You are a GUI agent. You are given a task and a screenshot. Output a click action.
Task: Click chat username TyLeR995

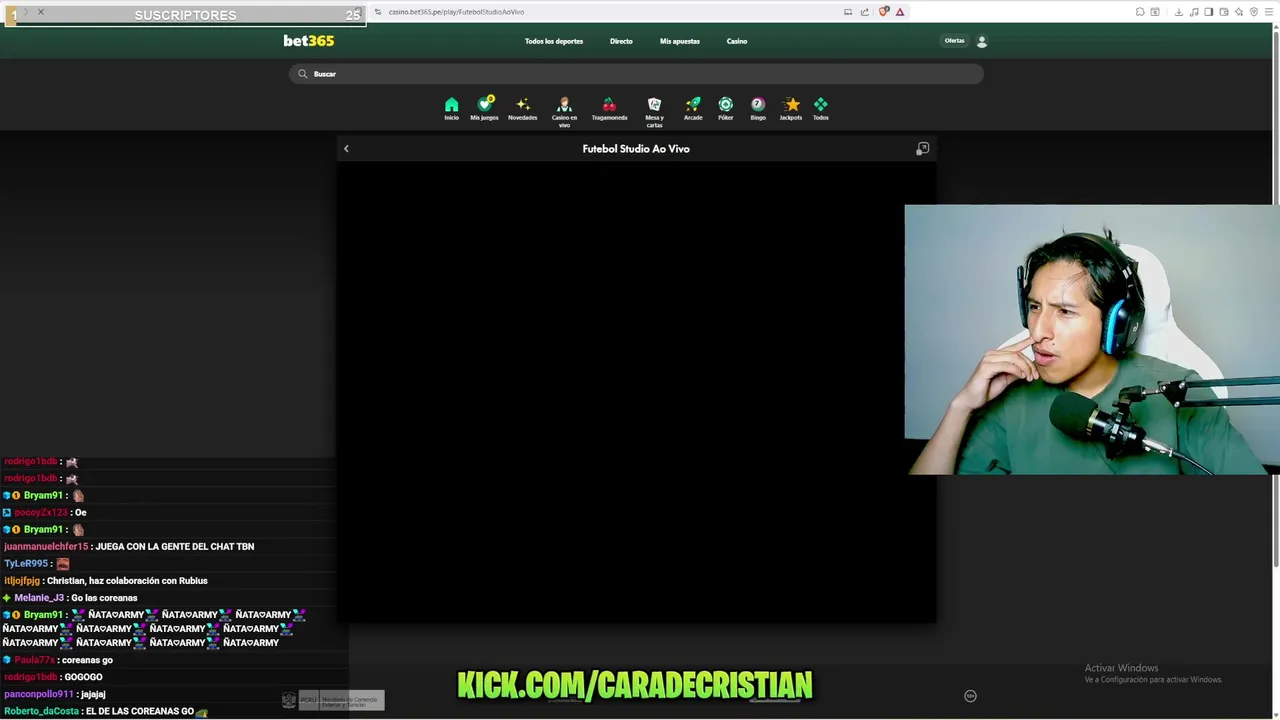pyautogui.click(x=26, y=564)
